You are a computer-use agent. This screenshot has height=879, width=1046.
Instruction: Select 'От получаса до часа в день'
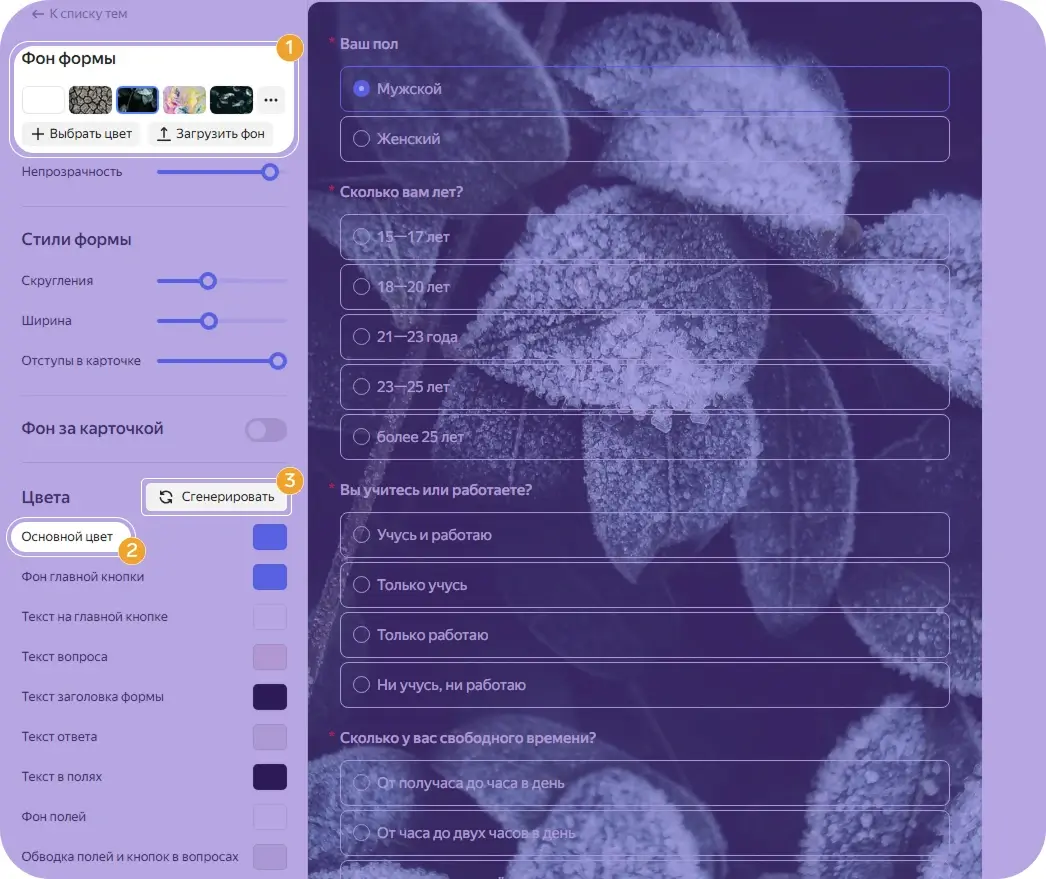tap(644, 783)
